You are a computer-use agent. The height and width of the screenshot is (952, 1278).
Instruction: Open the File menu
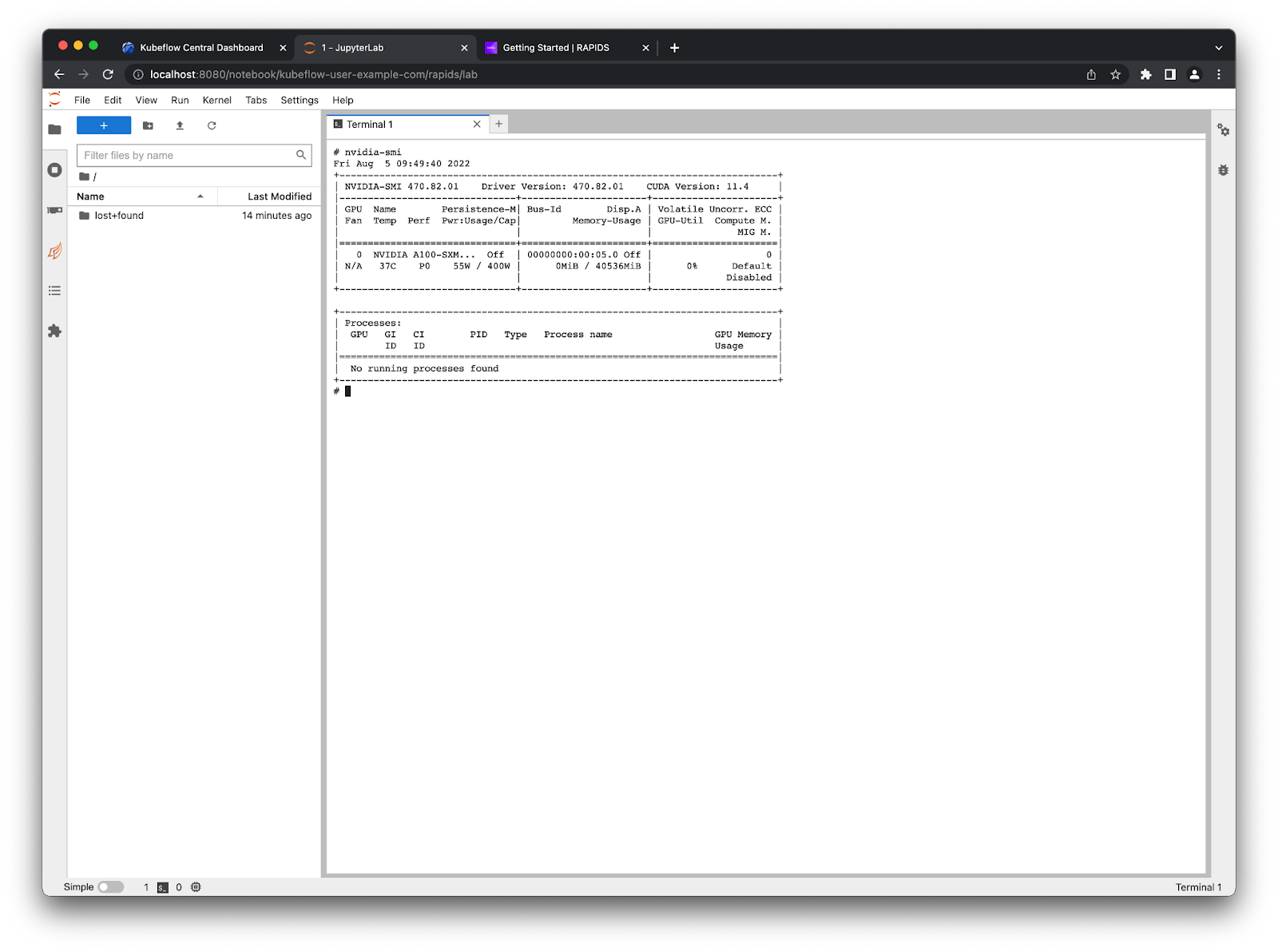[x=82, y=100]
